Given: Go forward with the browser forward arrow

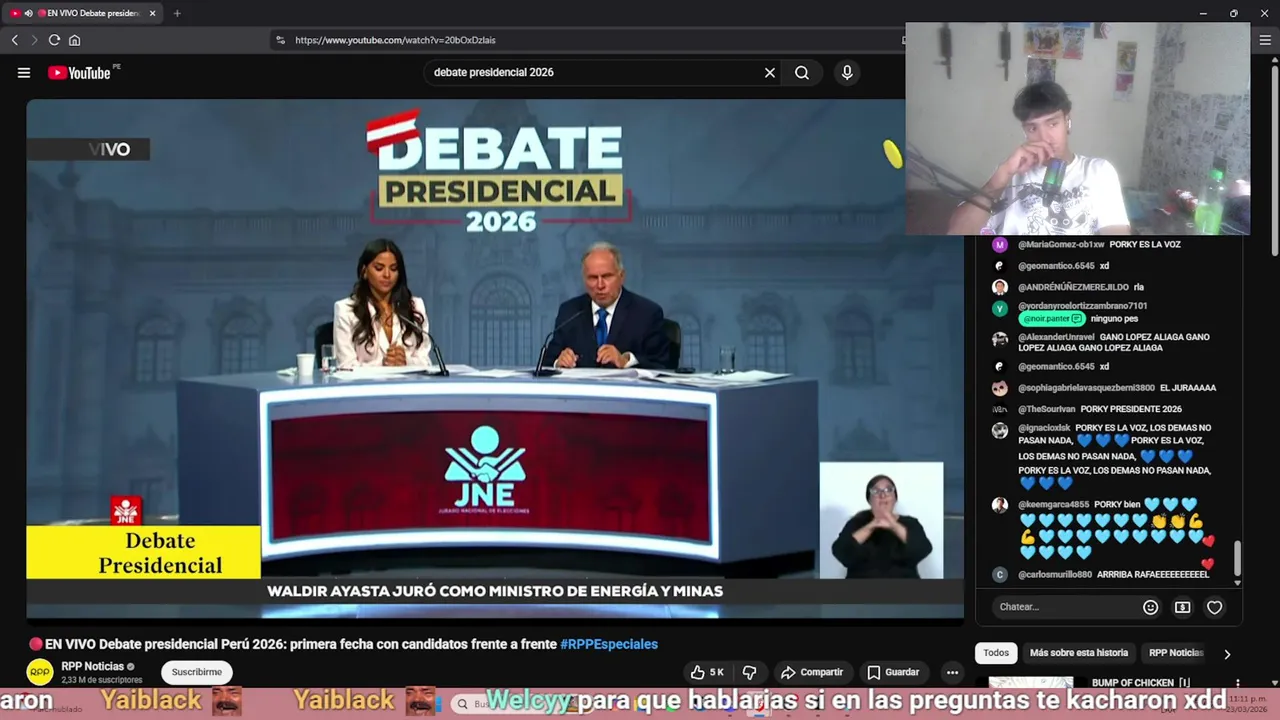Looking at the screenshot, I should click(x=33, y=40).
